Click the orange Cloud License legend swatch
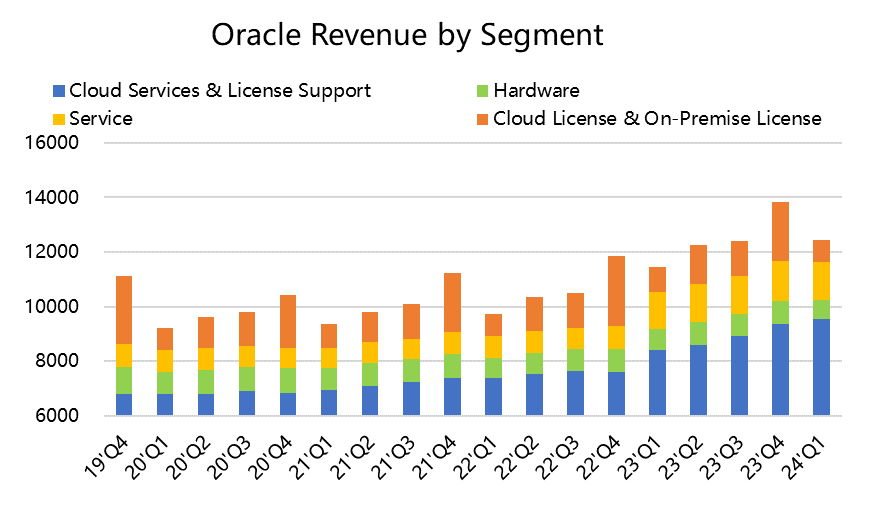The height and width of the screenshot is (517, 869). point(483,119)
